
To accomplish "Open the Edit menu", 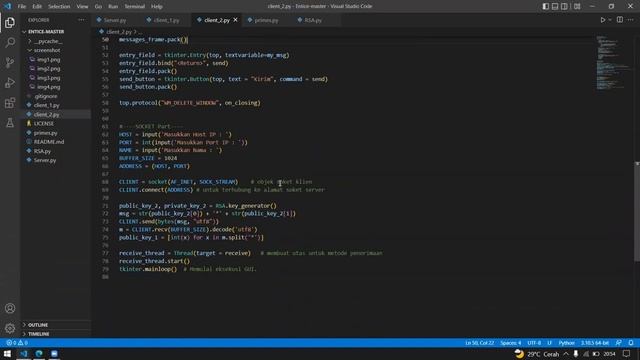I will pyautogui.click(x=37, y=6).
